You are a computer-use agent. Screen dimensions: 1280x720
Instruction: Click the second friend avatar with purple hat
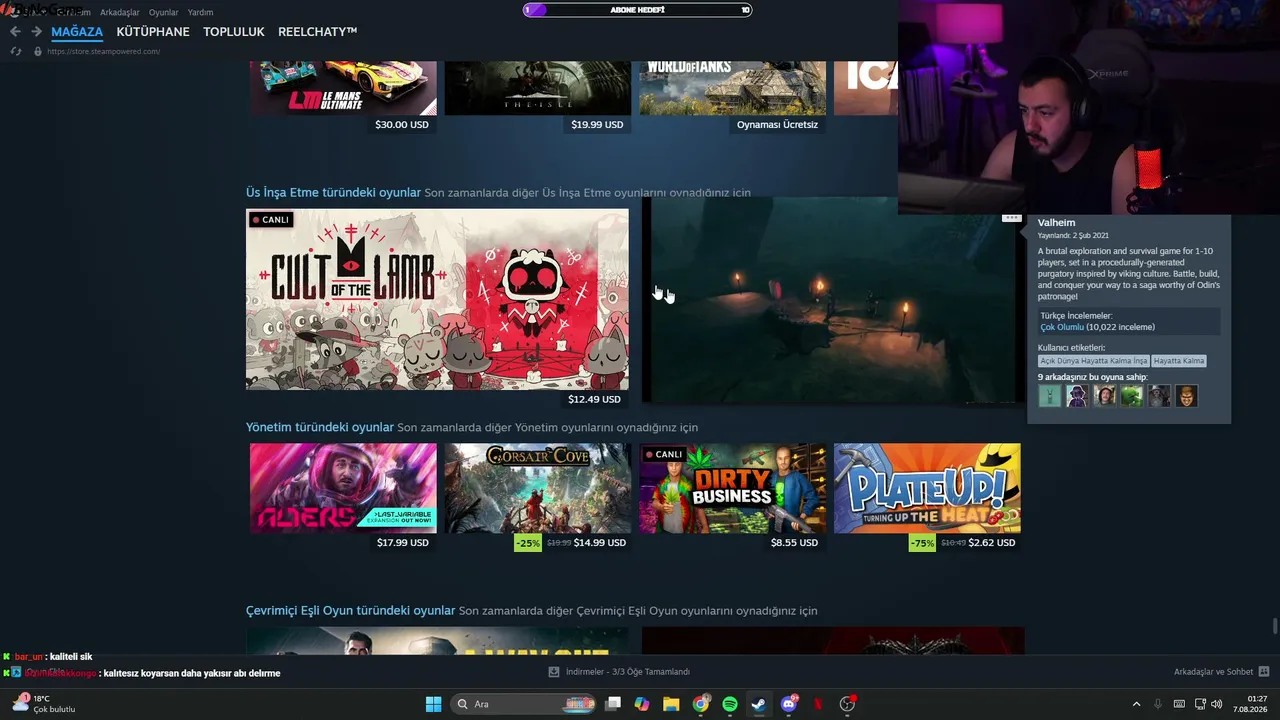click(1077, 396)
